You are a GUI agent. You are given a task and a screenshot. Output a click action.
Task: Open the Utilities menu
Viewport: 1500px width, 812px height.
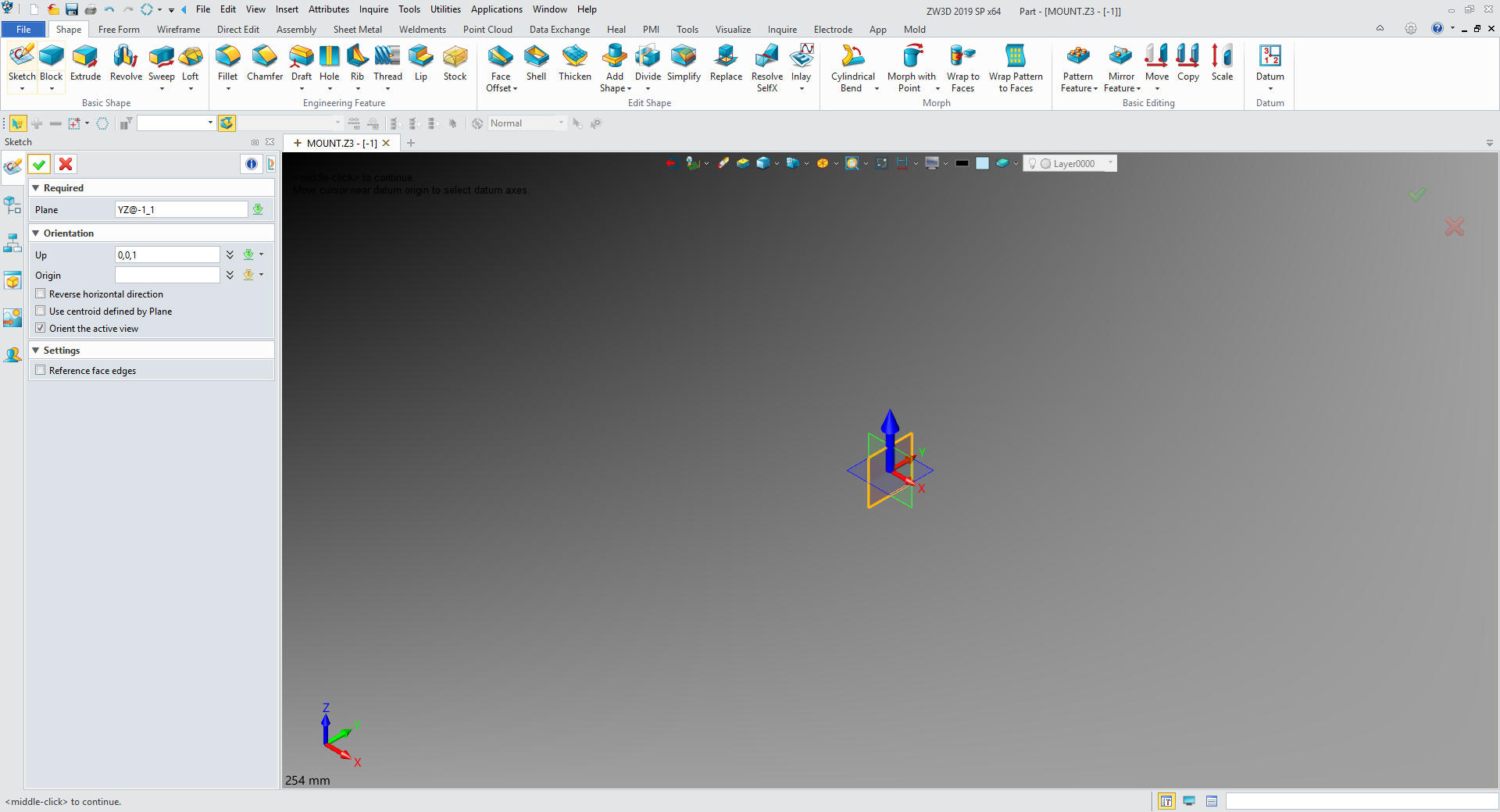coord(445,9)
